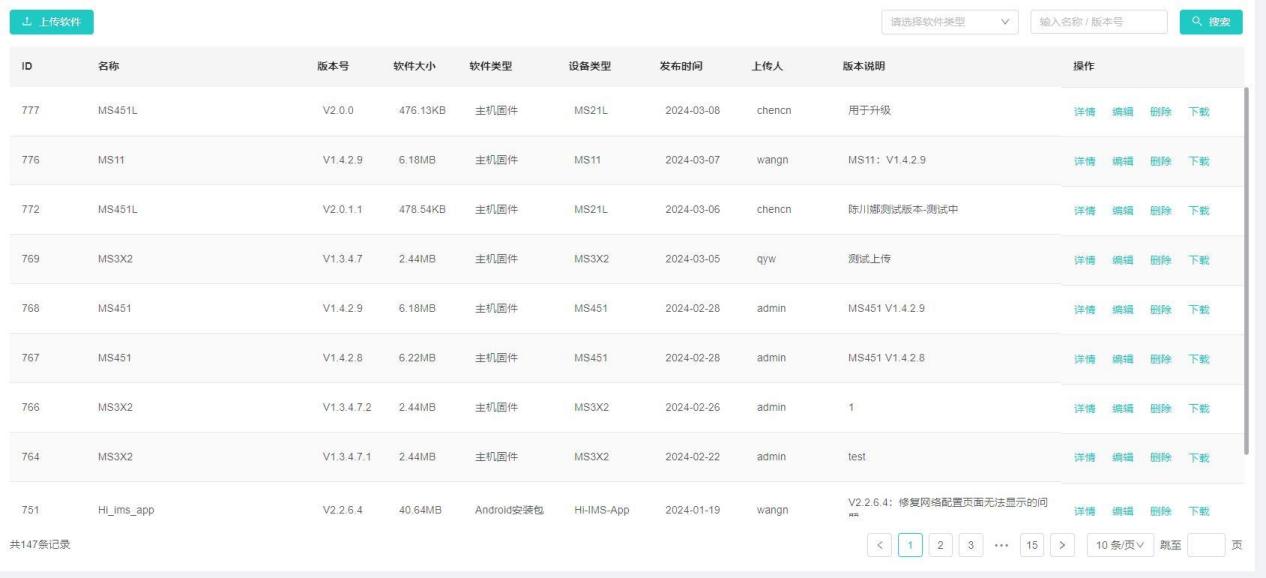The width and height of the screenshot is (1266, 578).
Task: Click the green search button
Action: (x=1211, y=22)
